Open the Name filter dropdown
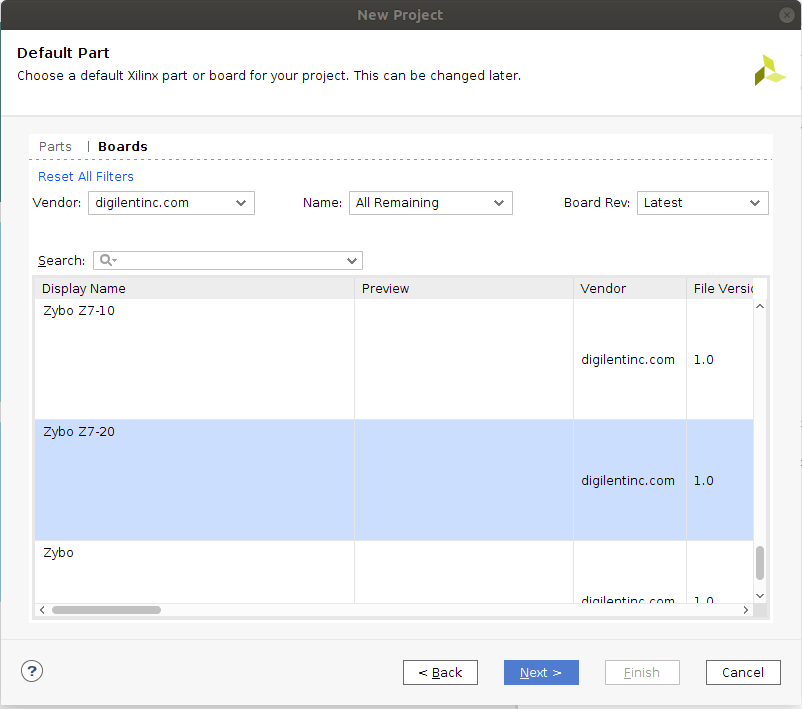Image resolution: width=802 pixels, height=709 pixels. click(x=431, y=203)
